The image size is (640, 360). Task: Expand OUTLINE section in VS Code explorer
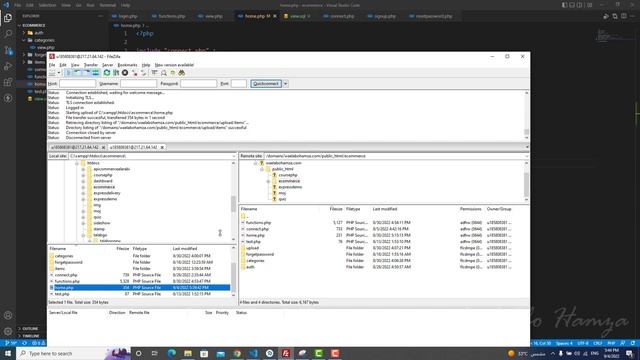tap(30, 329)
